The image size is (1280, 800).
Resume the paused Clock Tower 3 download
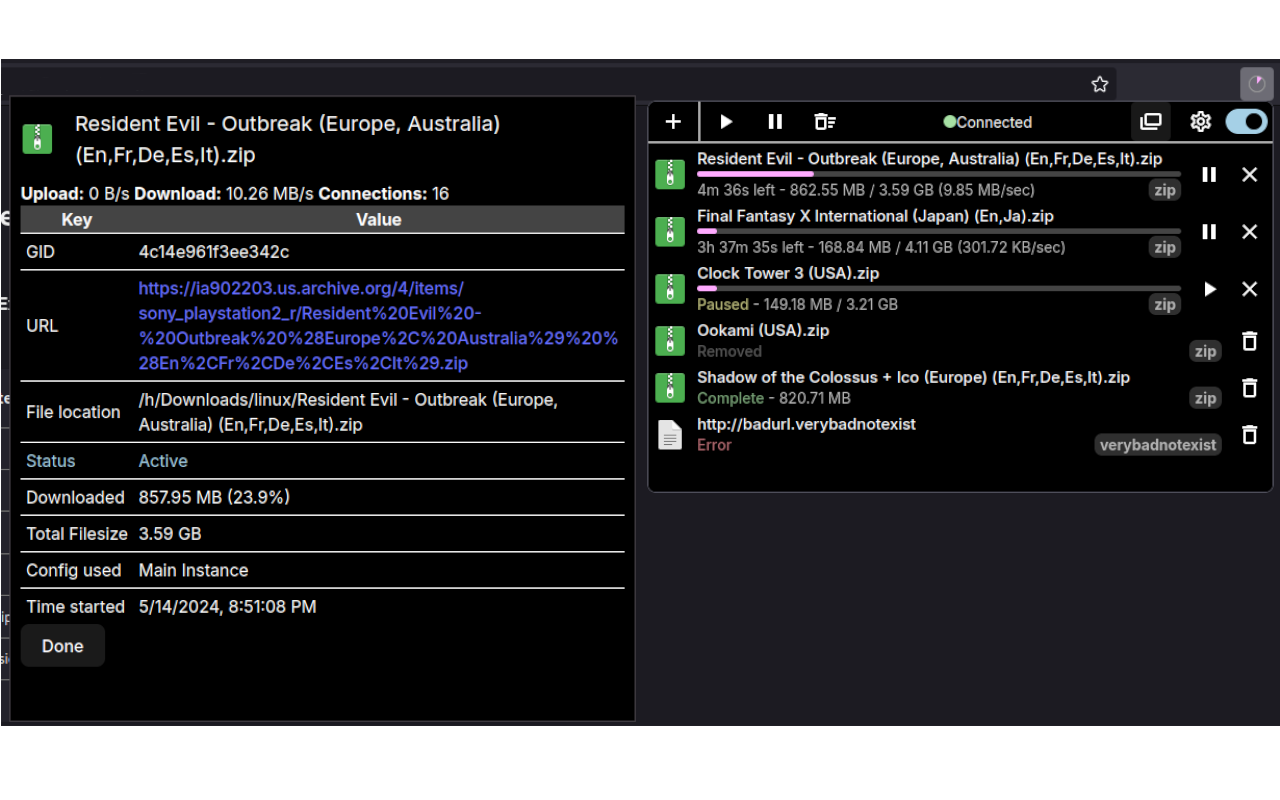pos(1210,289)
